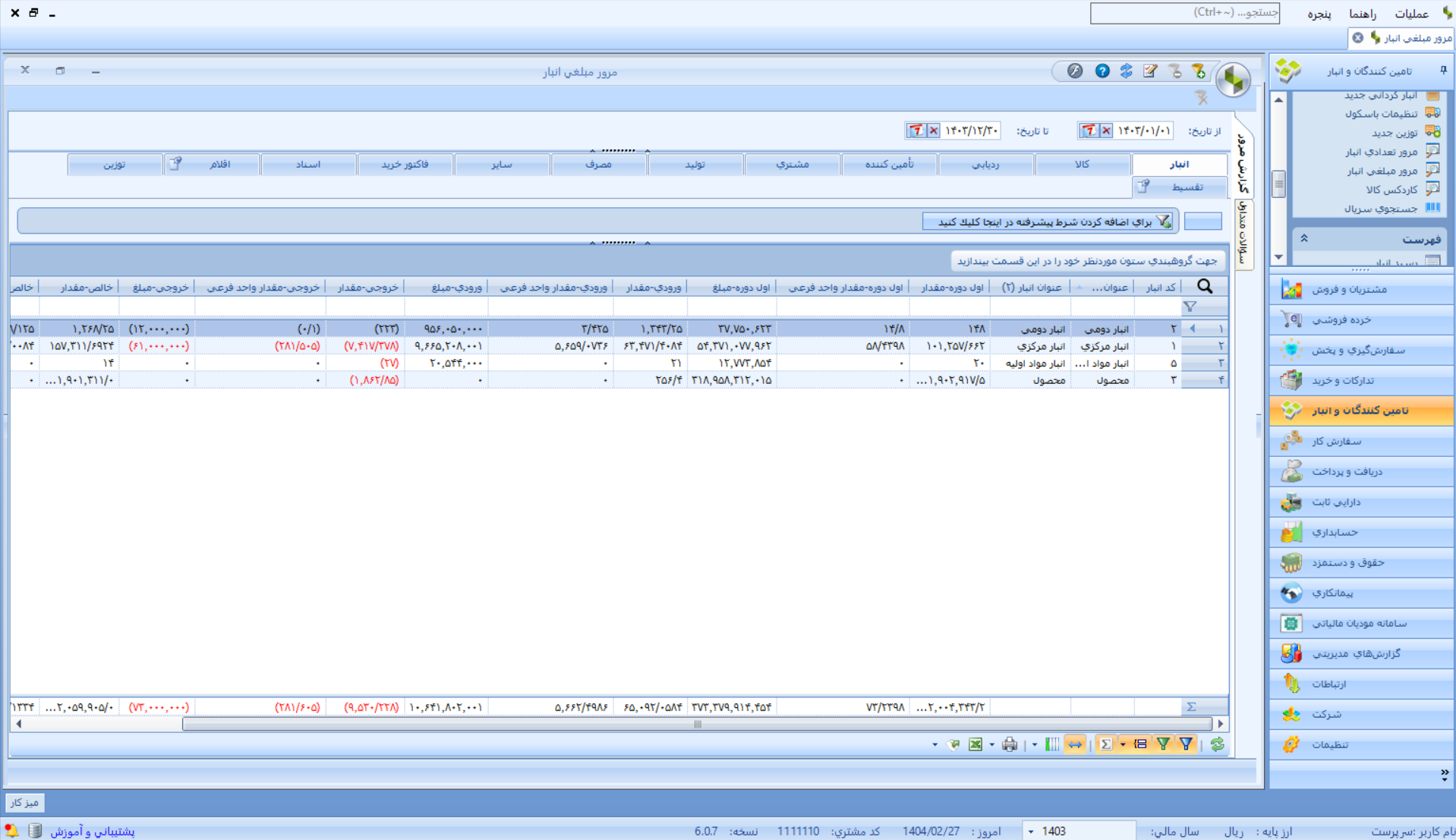Click the add filter funnel icon in header
The image size is (1456, 840).
1199,71
